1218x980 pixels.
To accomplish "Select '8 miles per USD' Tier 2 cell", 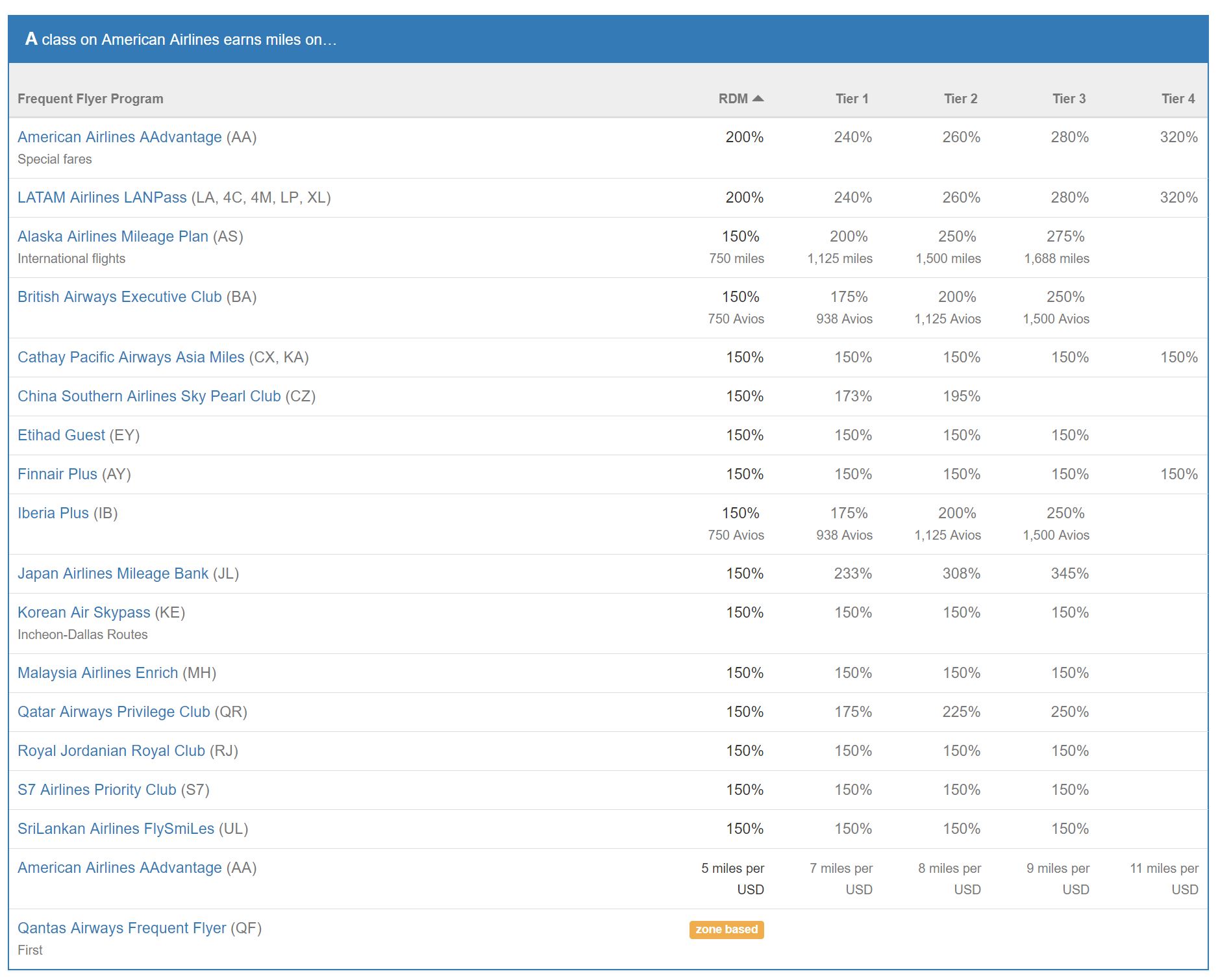I will 949,879.
